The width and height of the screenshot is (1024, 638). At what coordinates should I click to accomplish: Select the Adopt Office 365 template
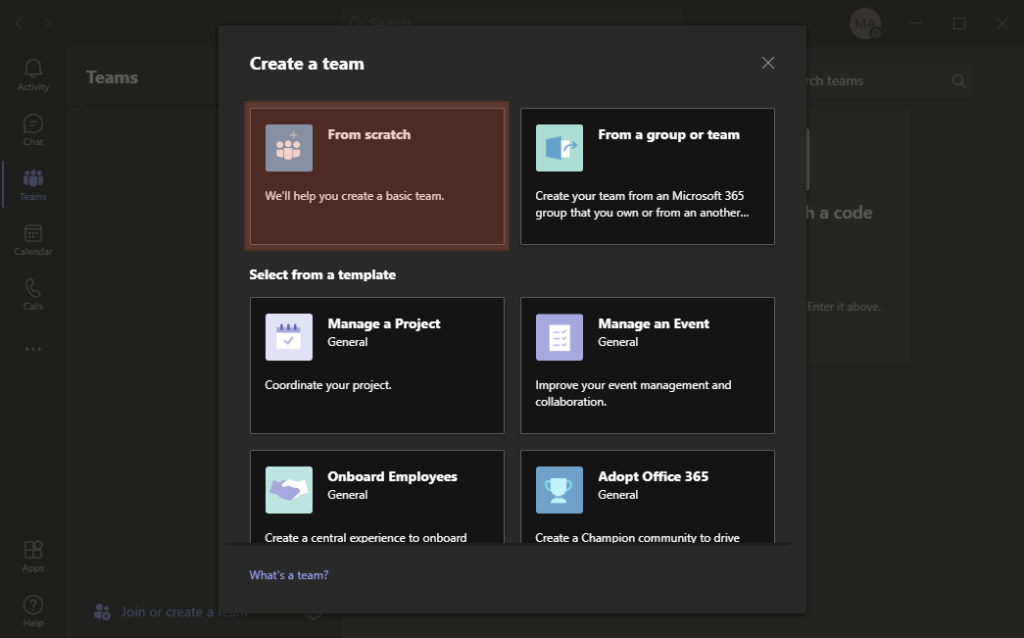647,496
